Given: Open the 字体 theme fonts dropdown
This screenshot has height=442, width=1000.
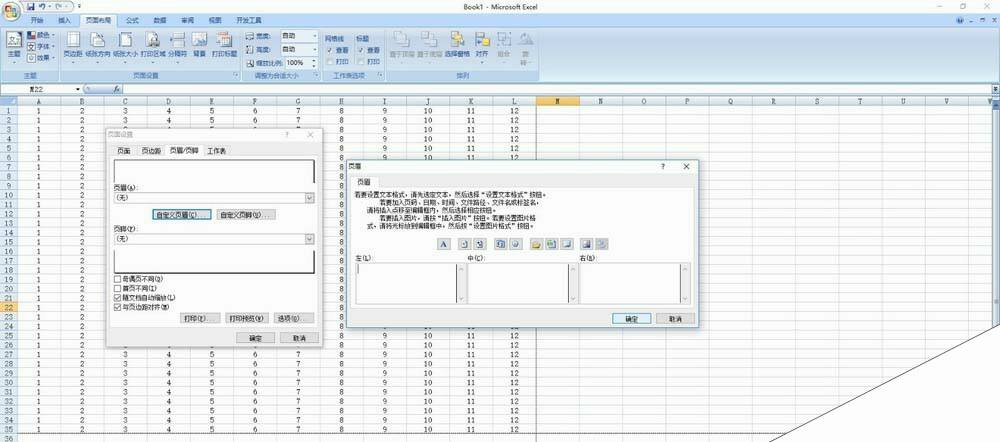Looking at the screenshot, I should (x=41, y=46).
